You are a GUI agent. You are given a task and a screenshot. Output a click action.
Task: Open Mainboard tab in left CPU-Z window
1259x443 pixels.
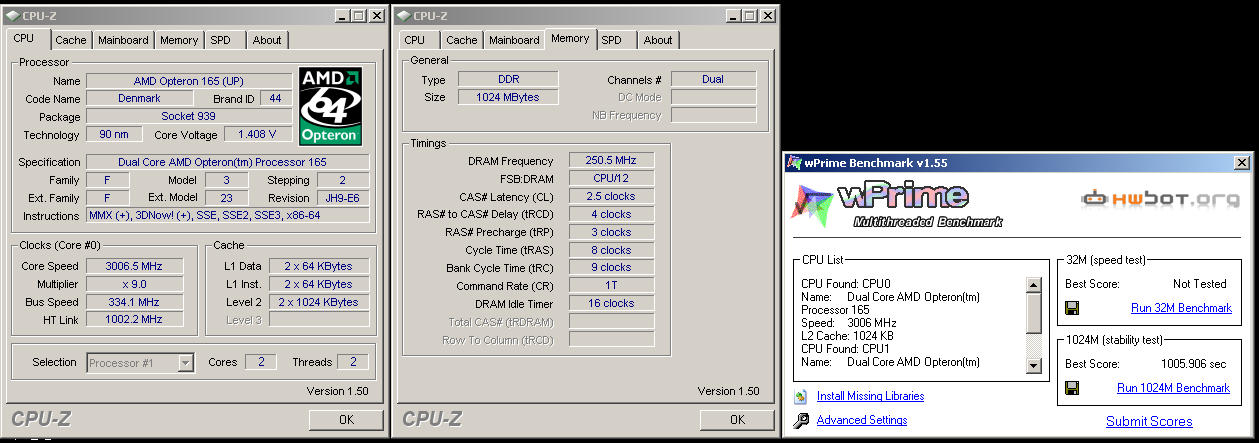point(124,40)
